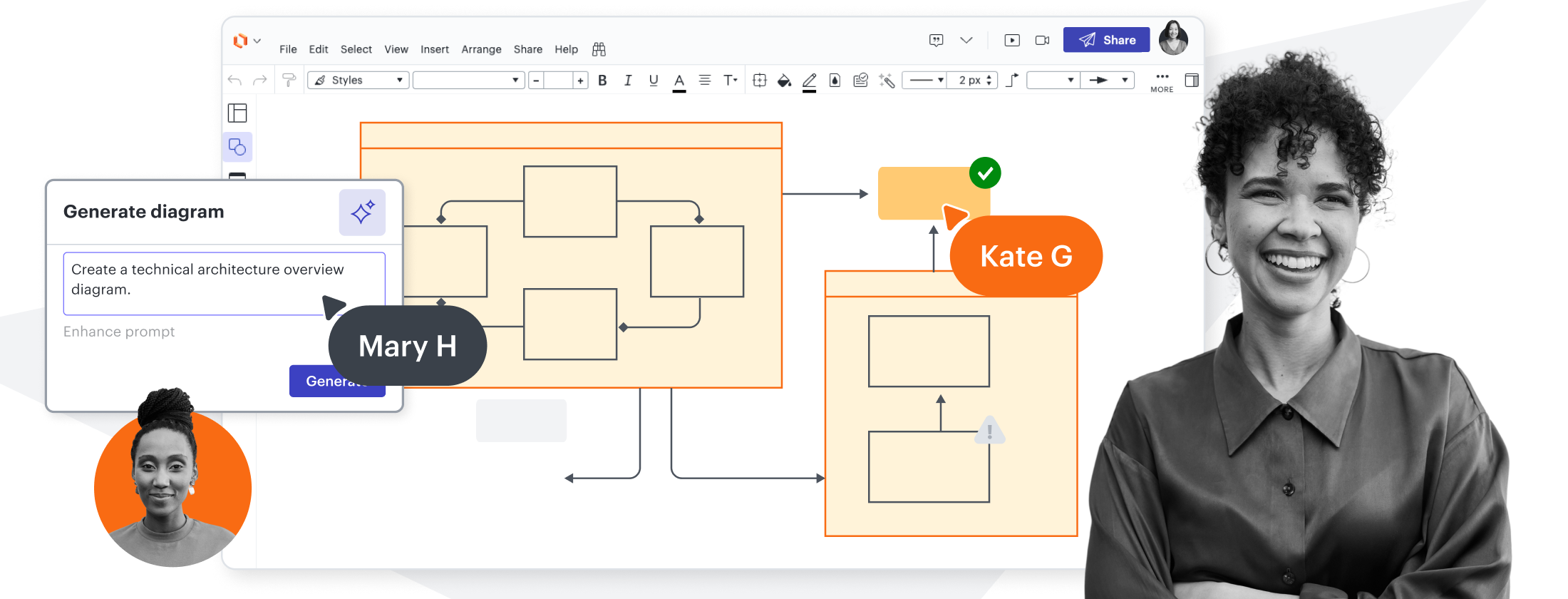Image resolution: width=1568 pixels, height=599 pixels.
Task: Start presentation mode with play icon
Action: pyautogui.click(x=1012, y=41)
